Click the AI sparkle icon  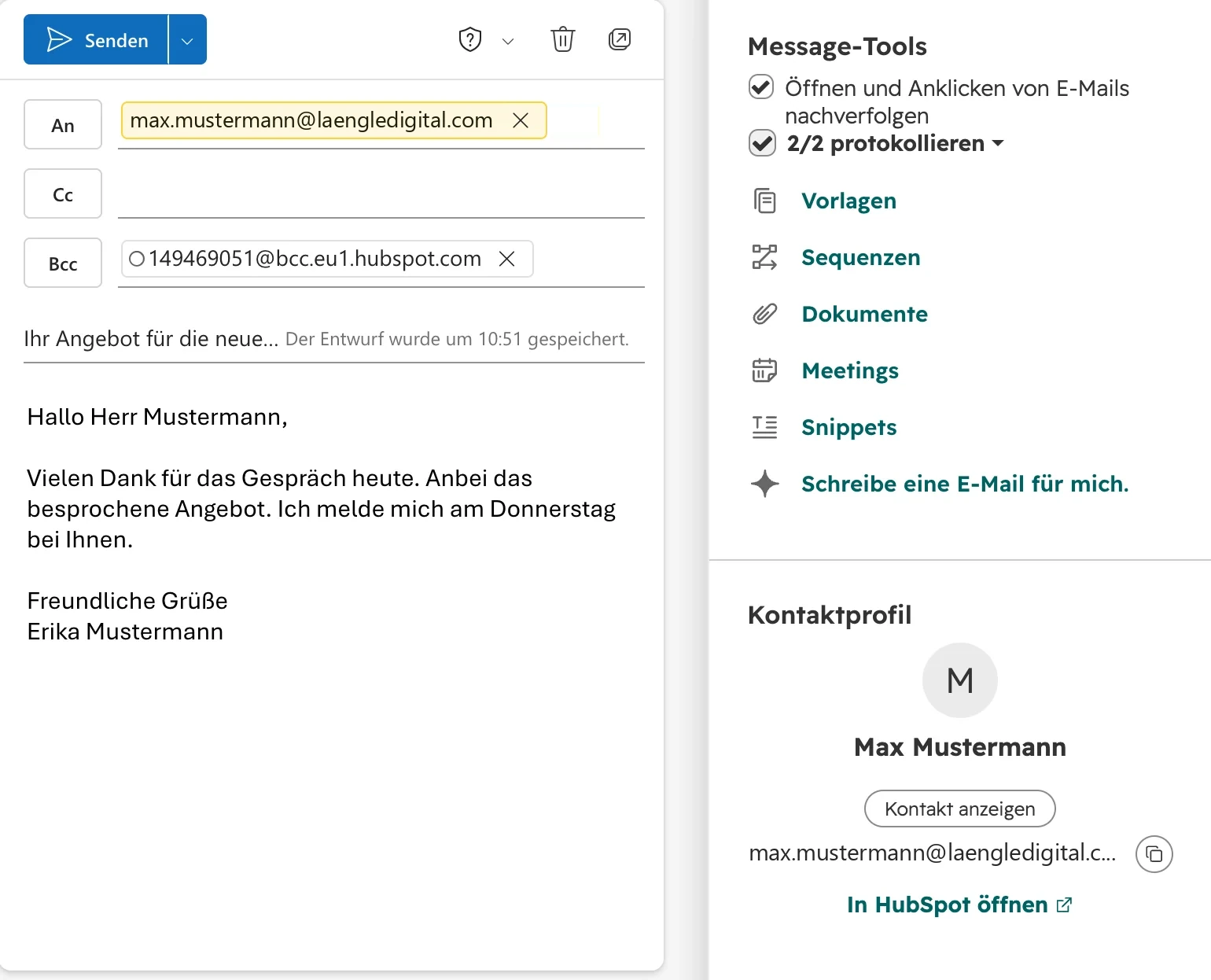[764, 484]
